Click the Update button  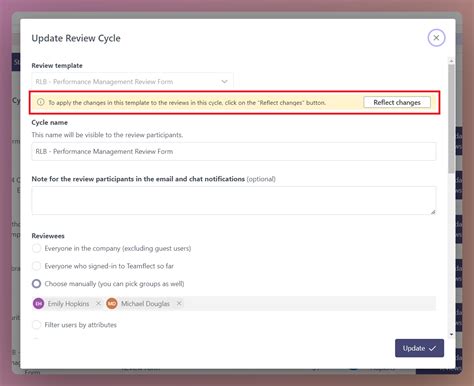coord(419,348)
